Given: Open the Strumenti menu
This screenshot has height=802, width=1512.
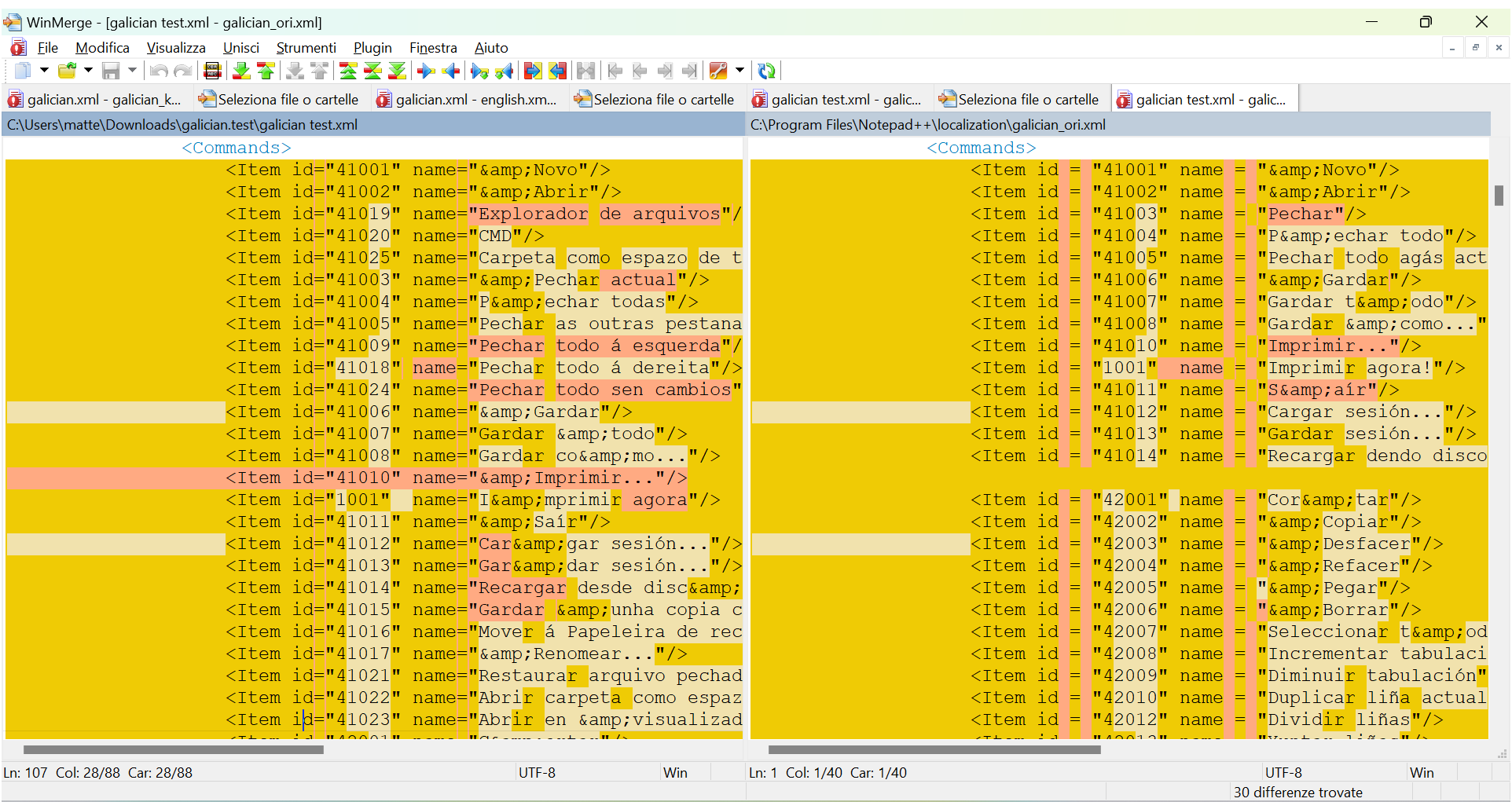Looking at the screenshot, I should (306, 48).
